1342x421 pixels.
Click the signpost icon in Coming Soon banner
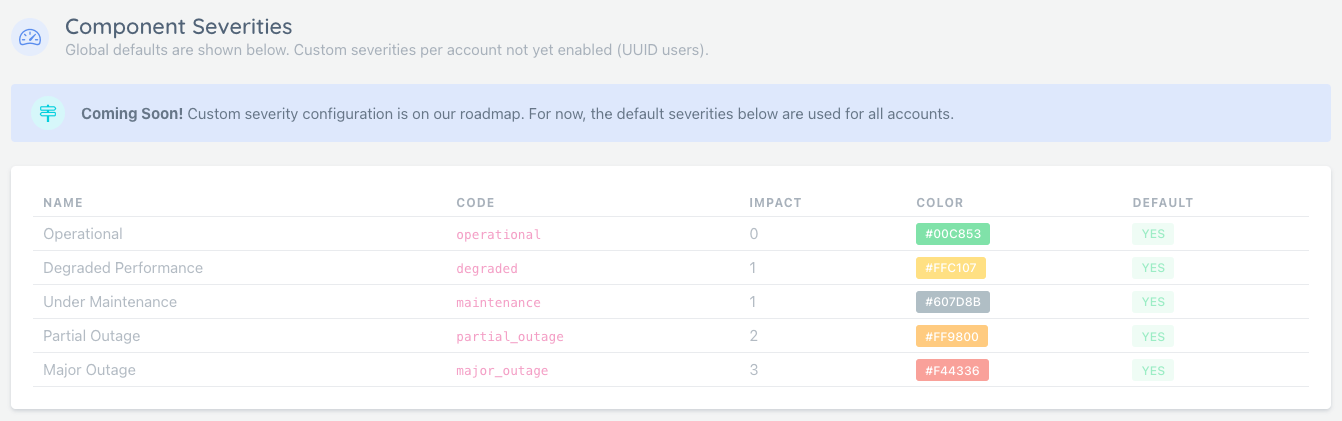point(48,113)
